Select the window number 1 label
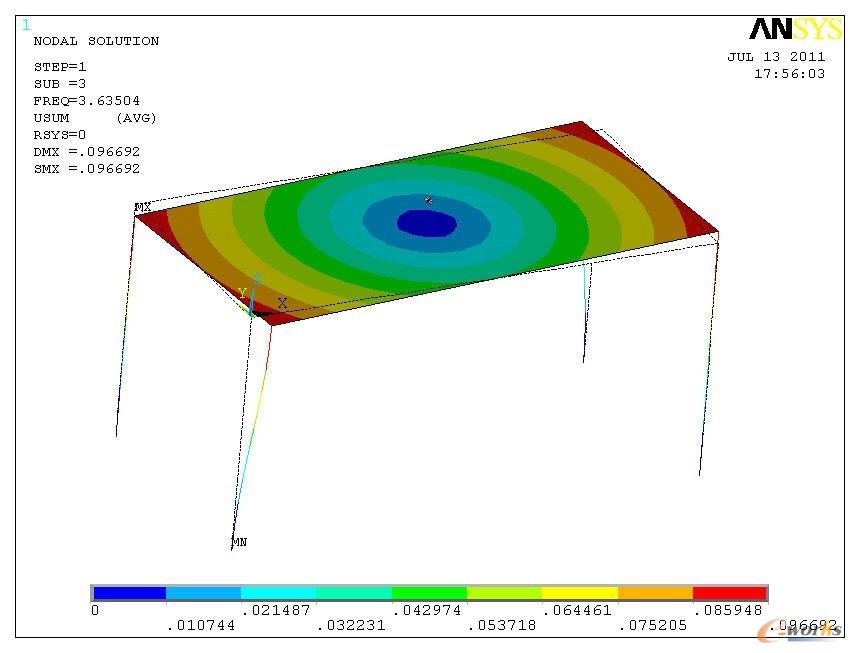The height and width of the screenshot is (653, 852). tap(25, 25)
